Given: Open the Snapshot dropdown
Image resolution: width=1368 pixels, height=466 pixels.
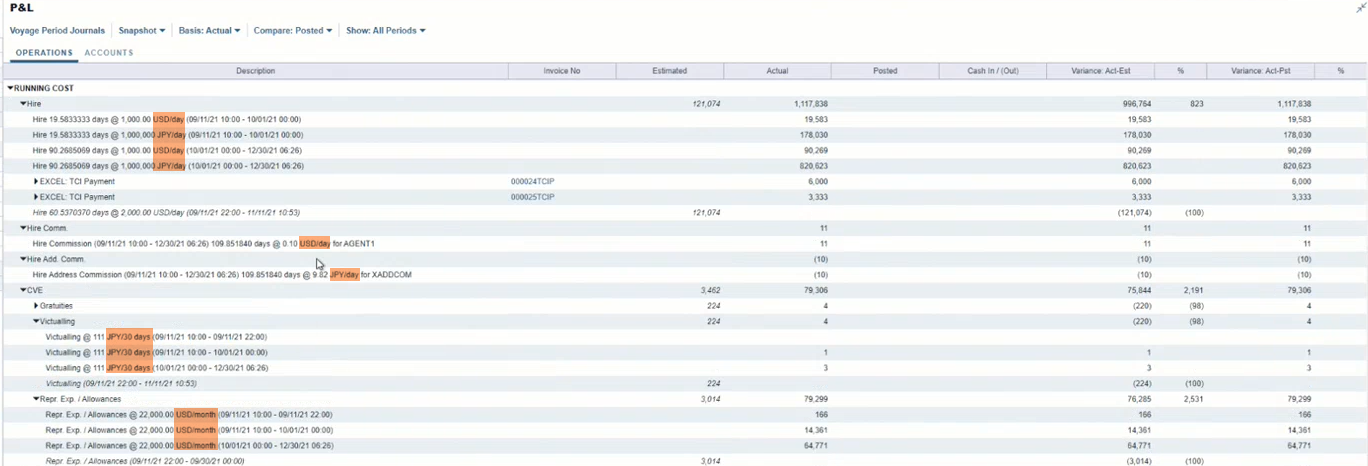Looking at the screenshot, I should (142, 31).
